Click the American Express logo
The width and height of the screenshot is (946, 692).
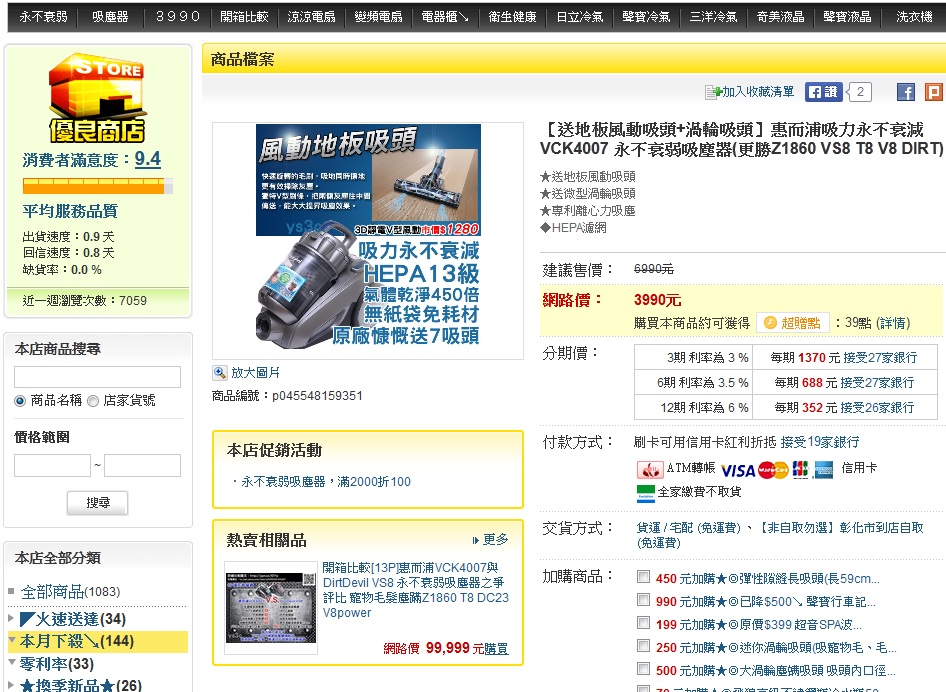824,470
